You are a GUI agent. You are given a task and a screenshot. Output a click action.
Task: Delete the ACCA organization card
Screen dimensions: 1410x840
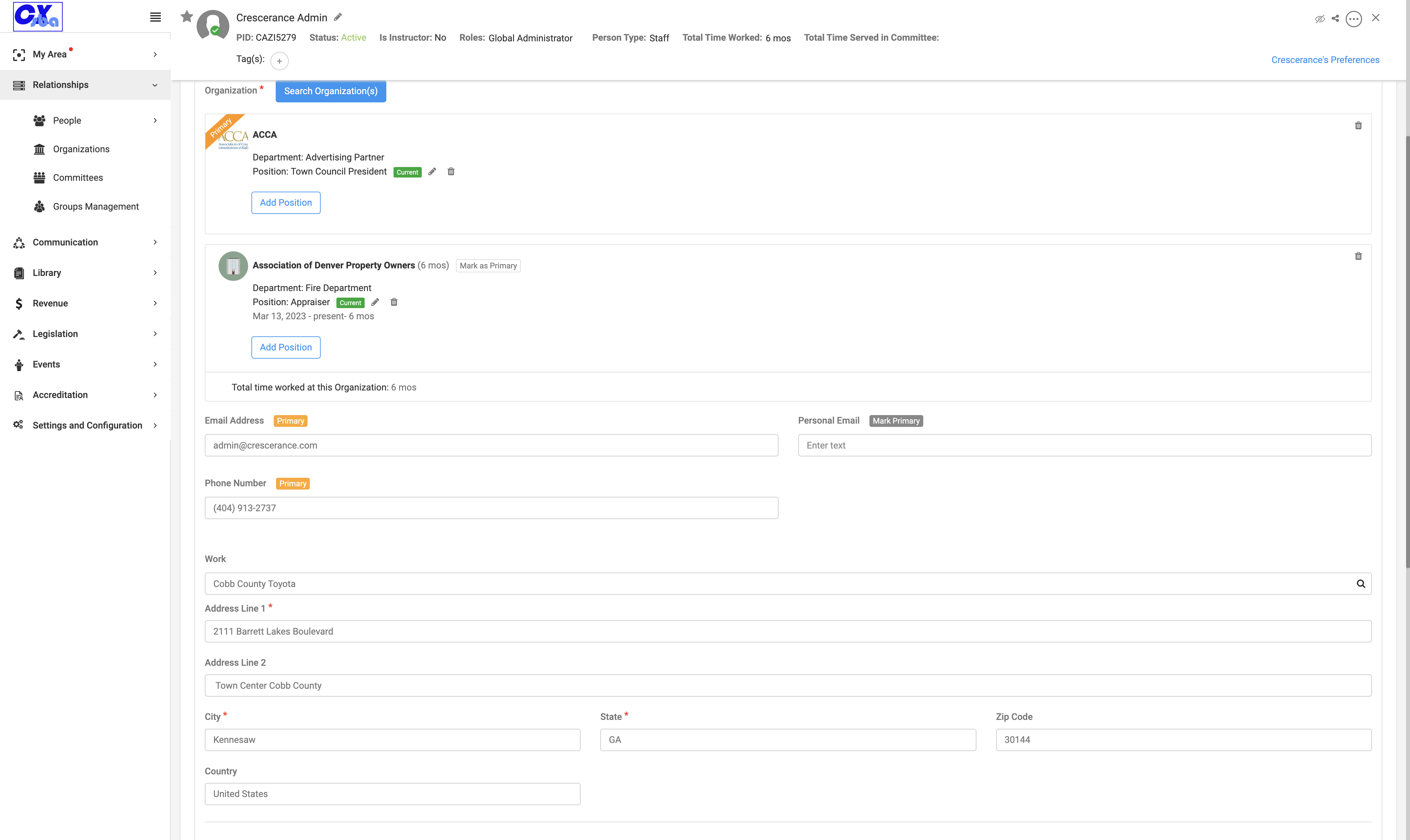(x=1358, y=126)
